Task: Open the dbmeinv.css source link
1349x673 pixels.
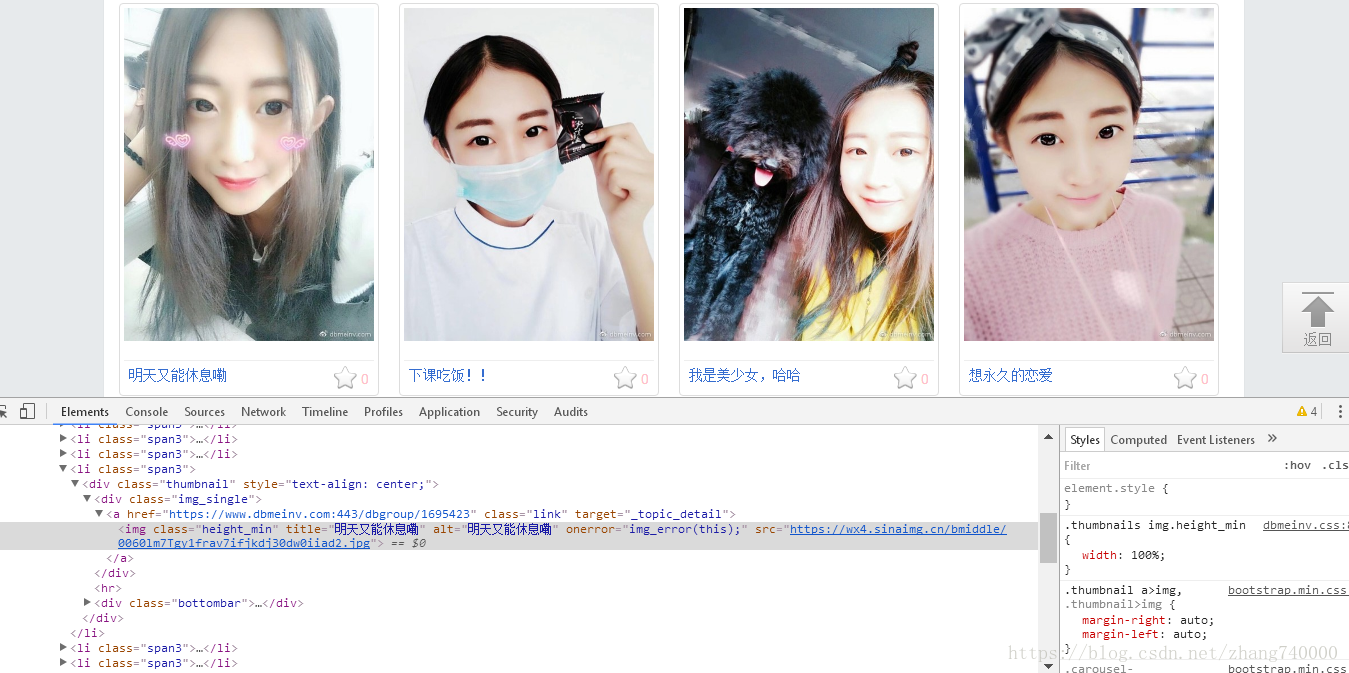Action: pyautogui.click(x=1306, y=525)
